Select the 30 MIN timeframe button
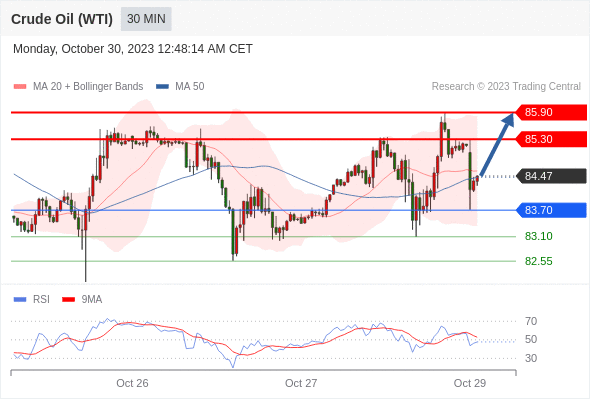 [x=146, y=19]
